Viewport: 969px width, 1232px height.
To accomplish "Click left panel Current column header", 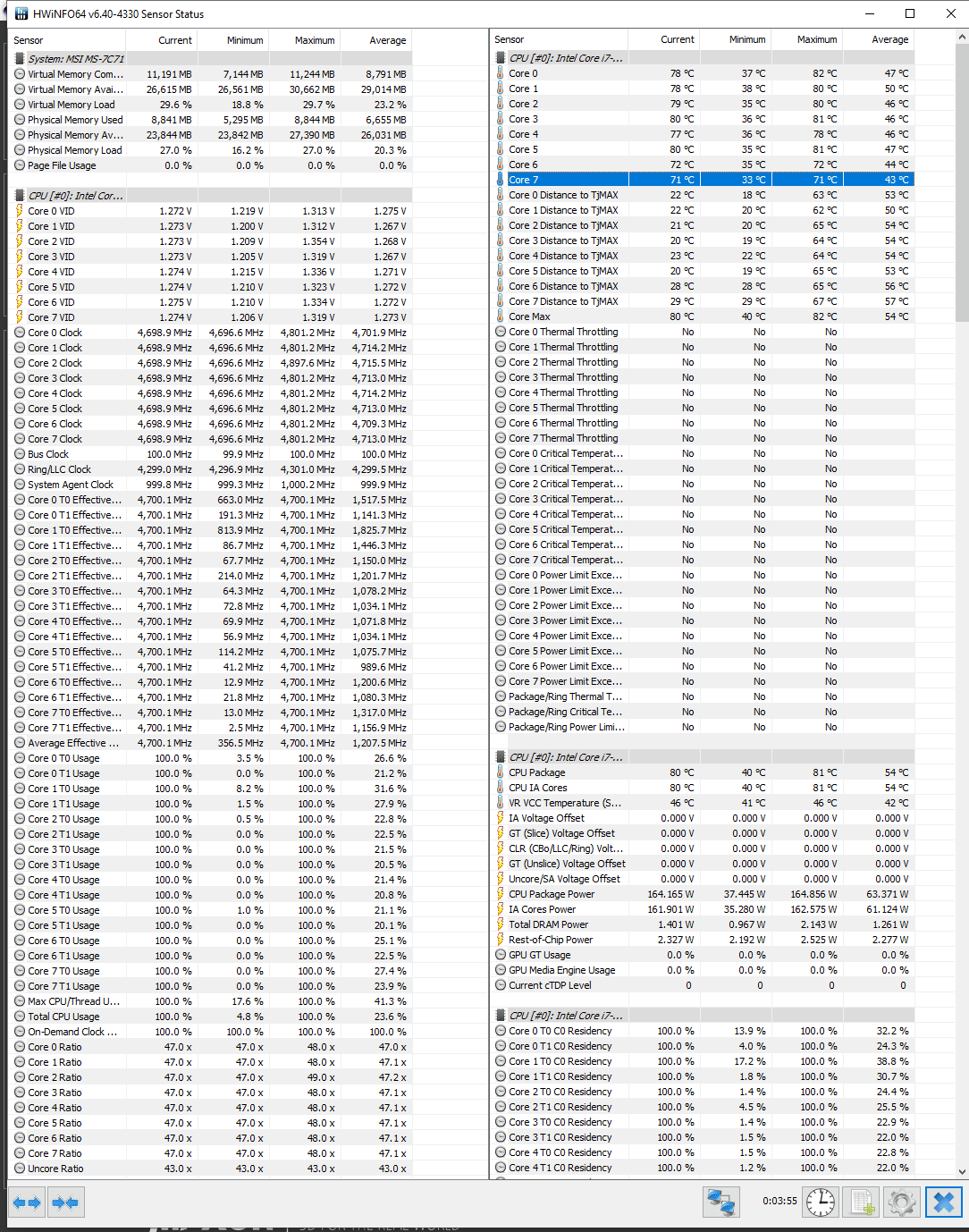I will [x=162, y=40].
